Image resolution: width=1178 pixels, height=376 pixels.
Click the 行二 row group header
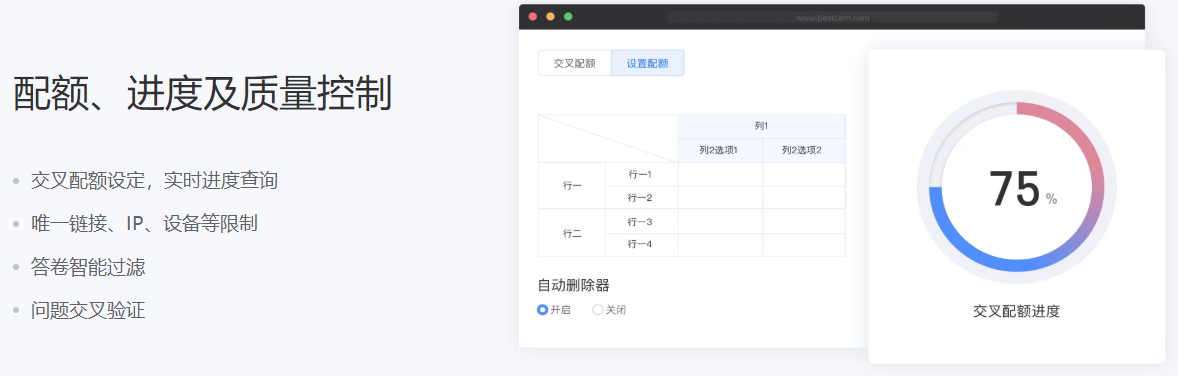[x=572, y=233]
